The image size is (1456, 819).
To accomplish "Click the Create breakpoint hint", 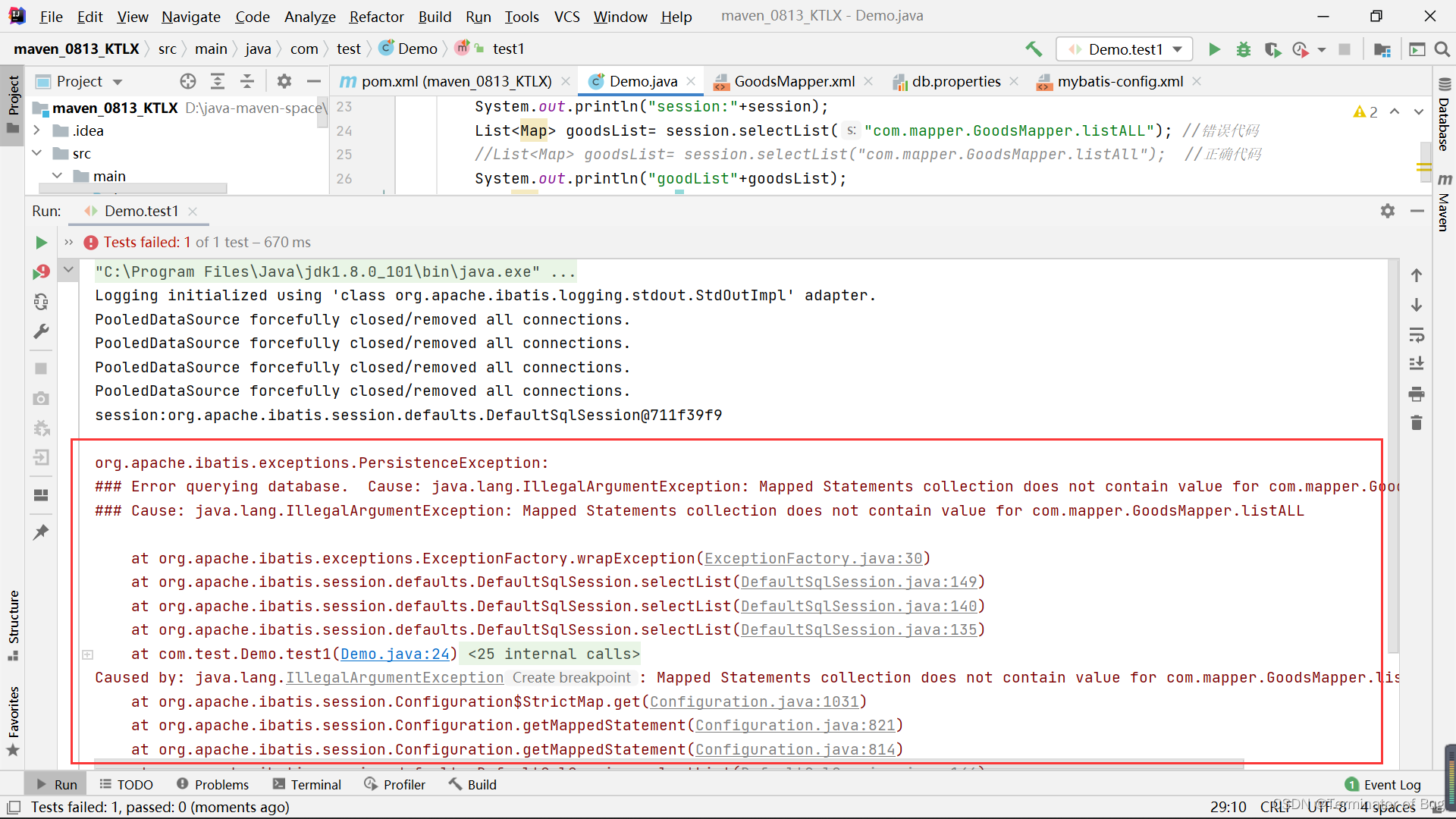I will click(x=571, y=678).
